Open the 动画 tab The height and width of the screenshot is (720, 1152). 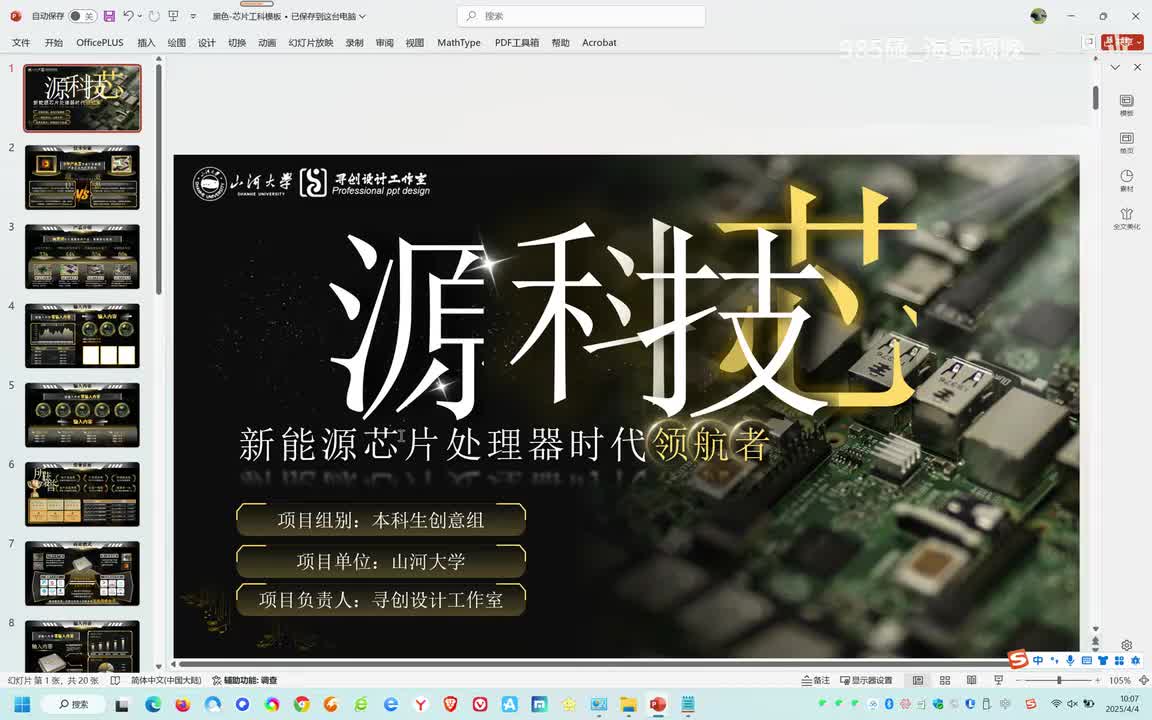(x=267, y=43)
